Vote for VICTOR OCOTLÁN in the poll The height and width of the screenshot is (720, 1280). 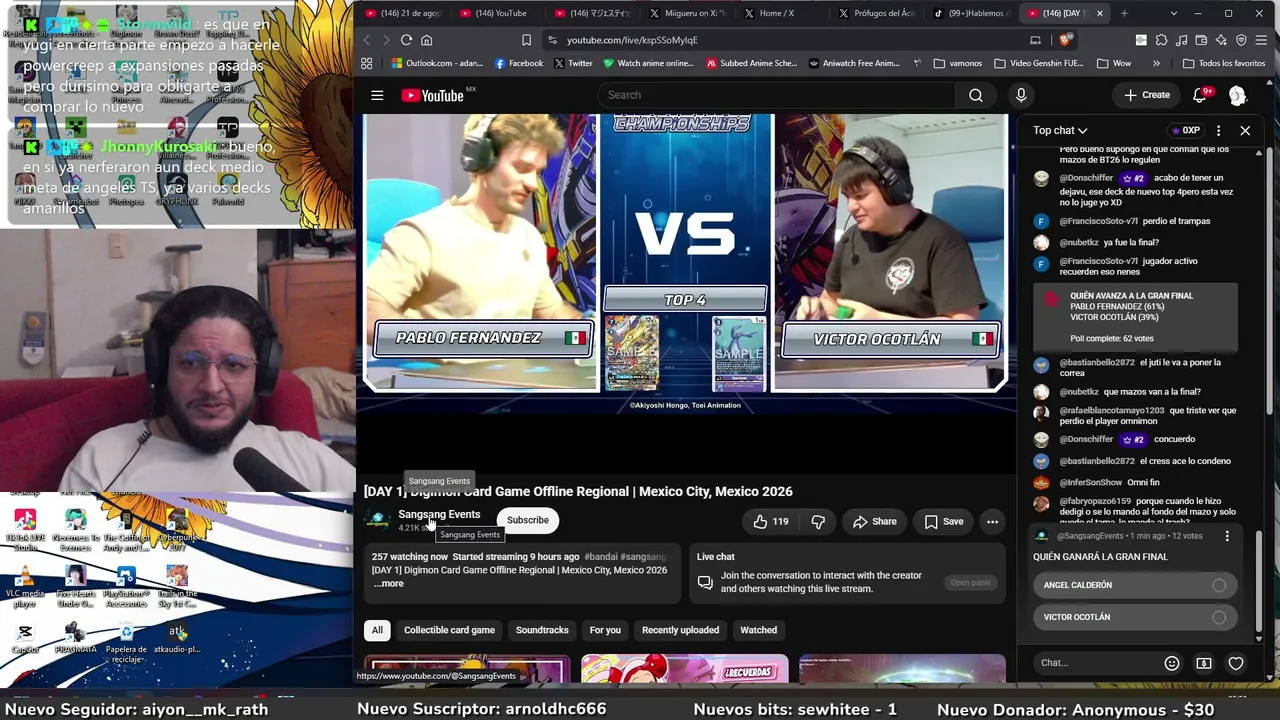pos(1134,617)
